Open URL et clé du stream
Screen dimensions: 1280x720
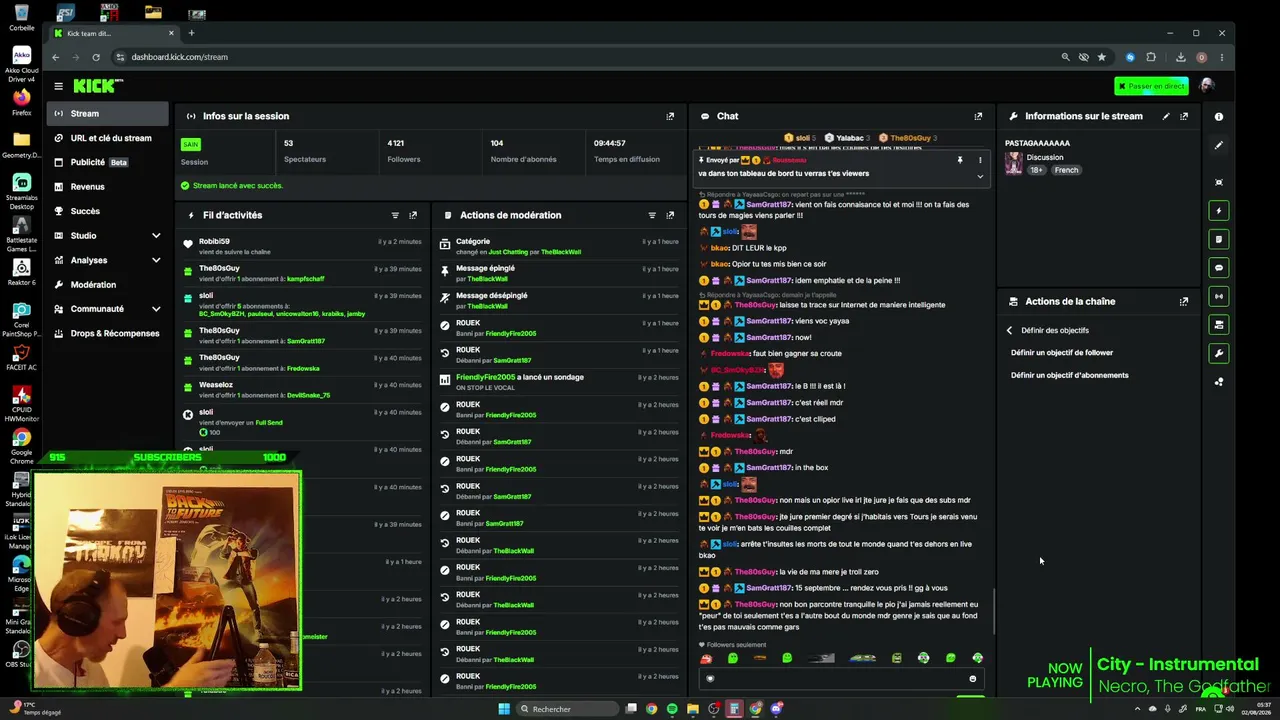[x=108, y=138]
